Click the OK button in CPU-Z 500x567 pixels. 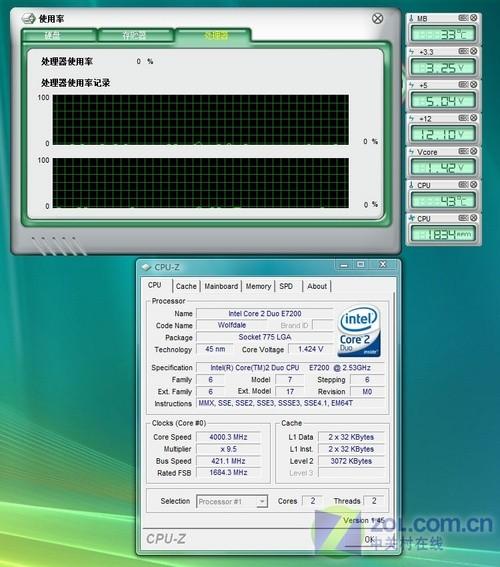[x=369, y=540]
